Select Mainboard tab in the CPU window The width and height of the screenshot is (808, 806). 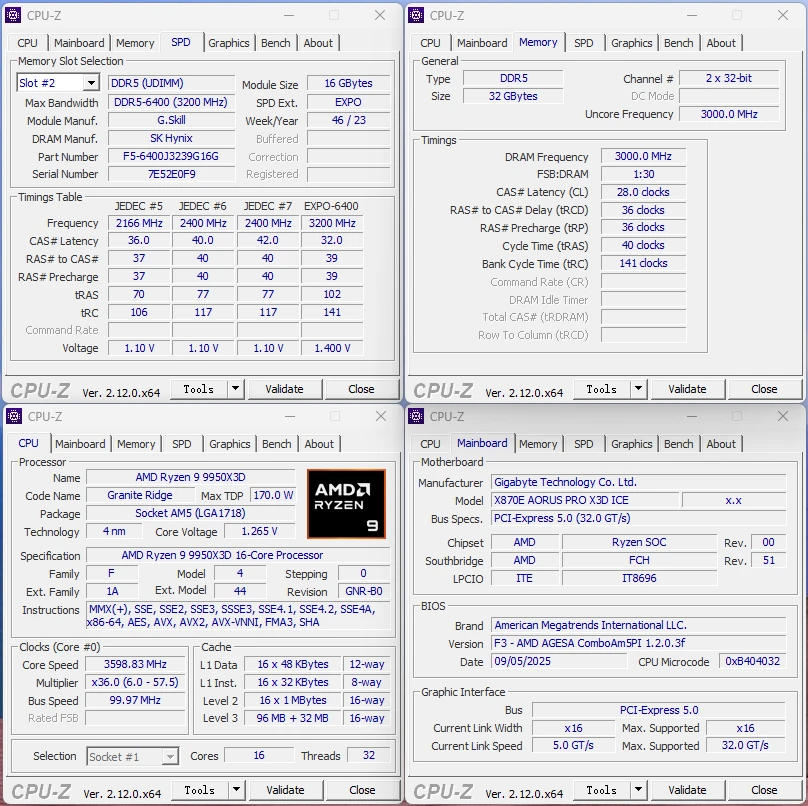pyautogui.click(x=80, y=444)
